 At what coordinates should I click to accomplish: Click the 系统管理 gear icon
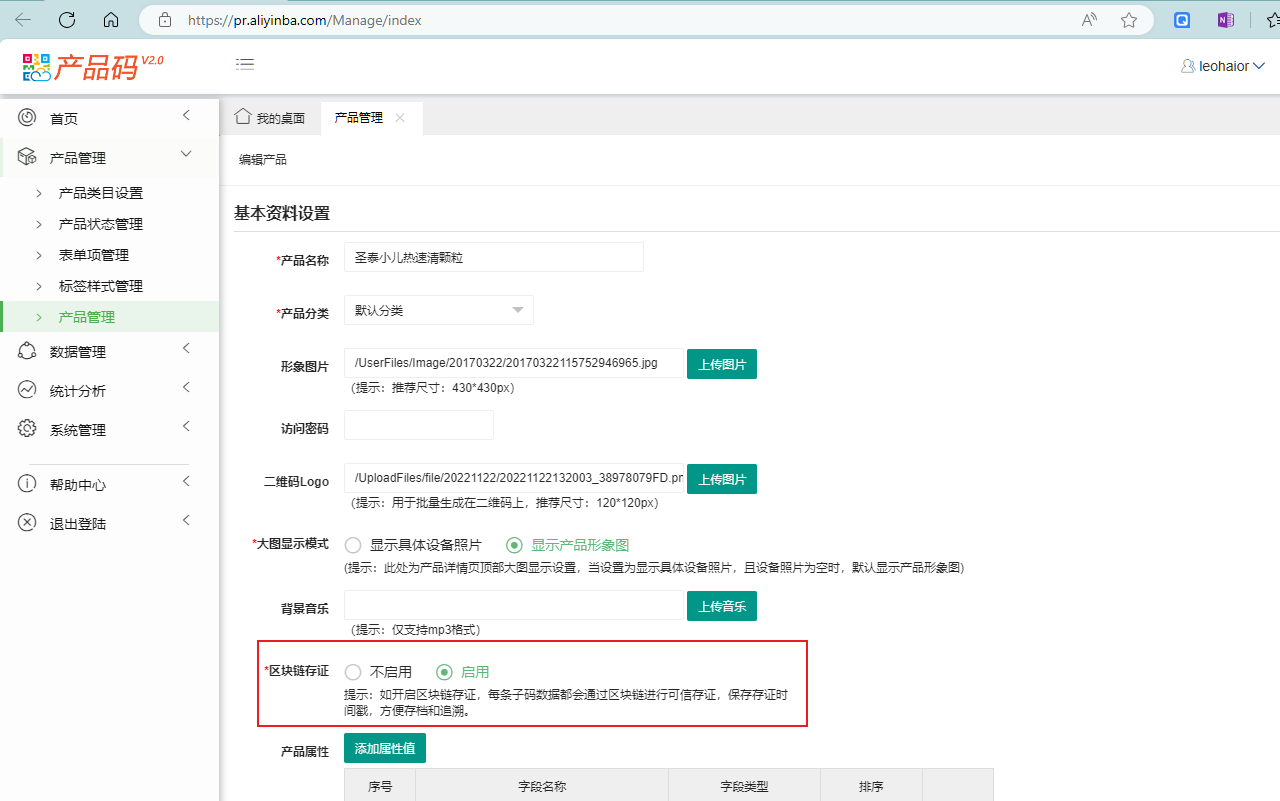coord(27,428)
